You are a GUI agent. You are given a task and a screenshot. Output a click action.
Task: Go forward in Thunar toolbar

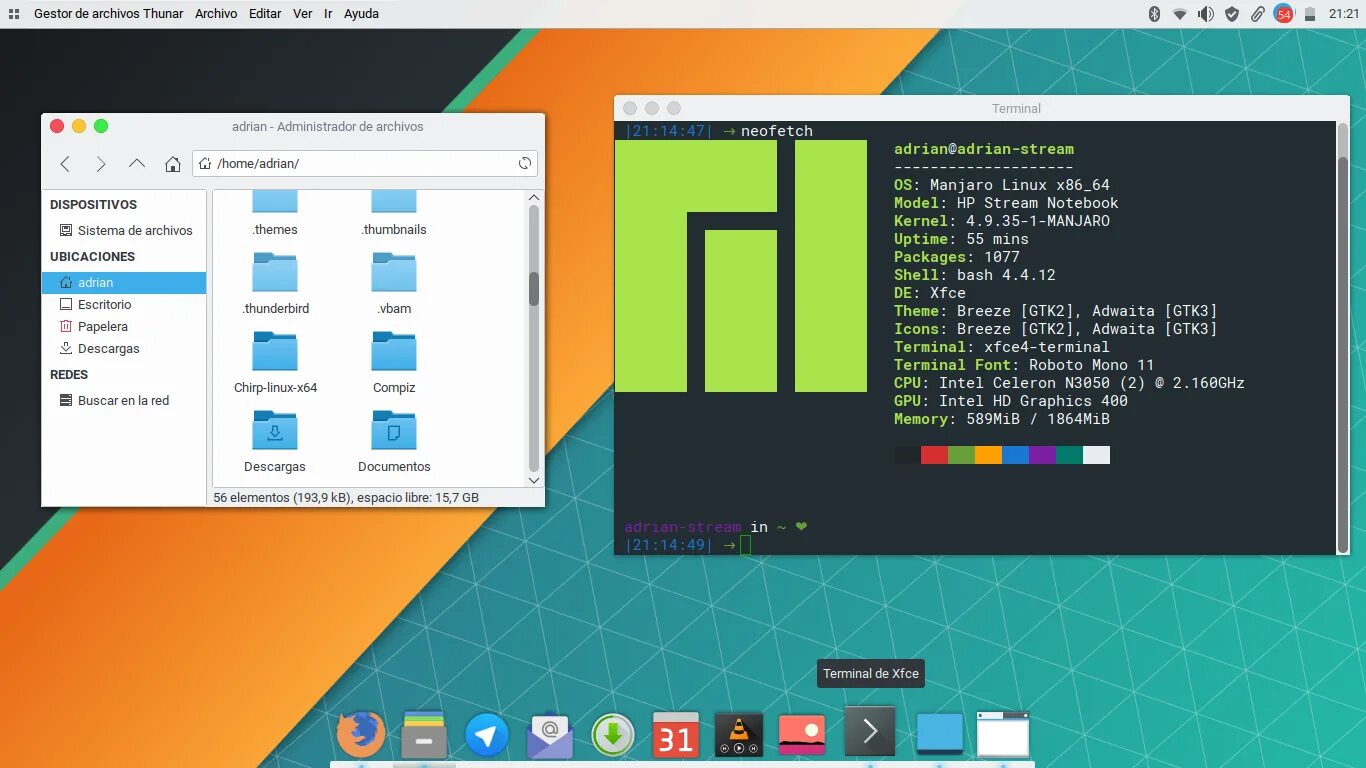(101, 164)
